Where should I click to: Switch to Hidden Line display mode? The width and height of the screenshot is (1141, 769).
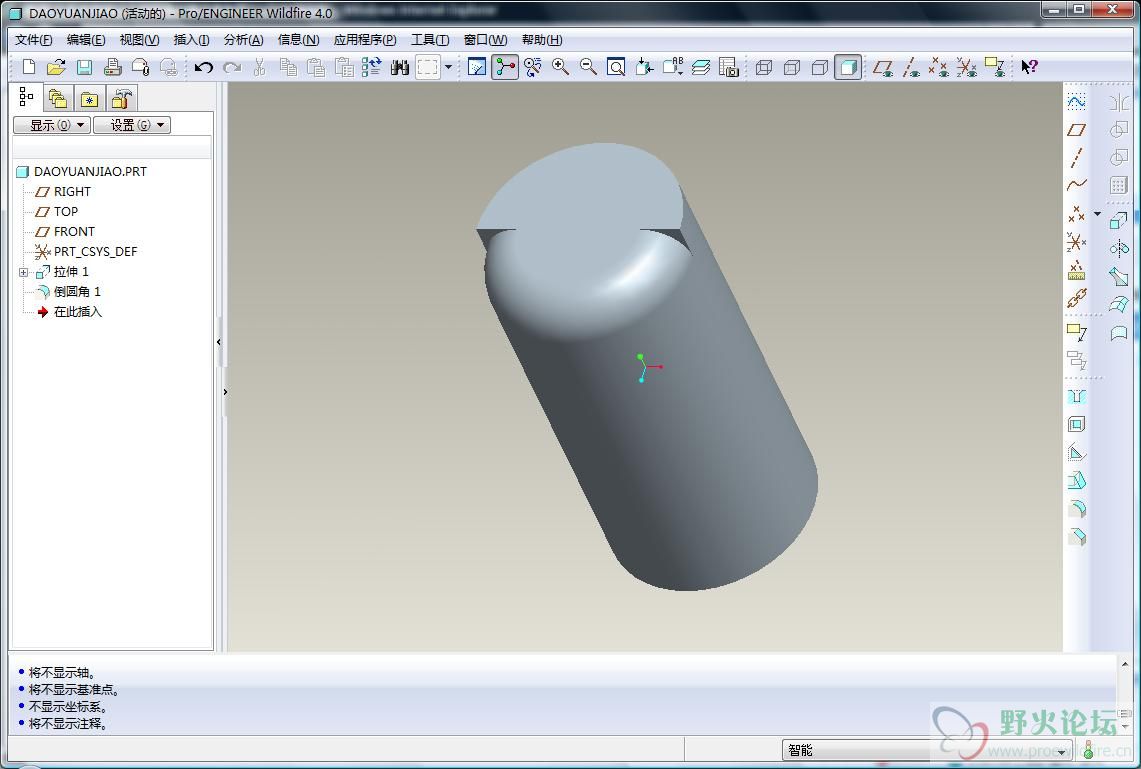792,68
